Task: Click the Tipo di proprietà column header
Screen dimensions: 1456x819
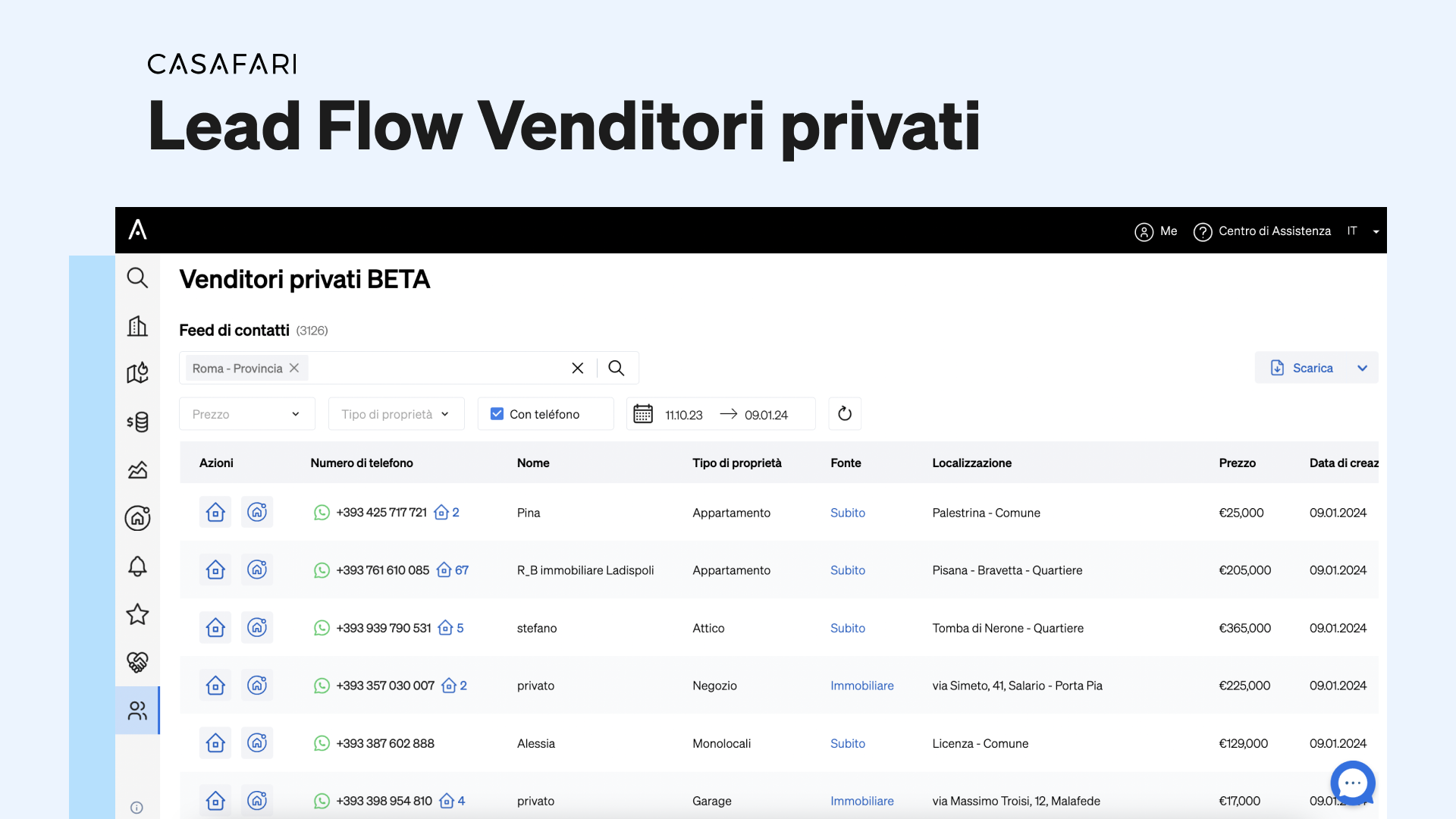Action: click(x=737, y=463)
